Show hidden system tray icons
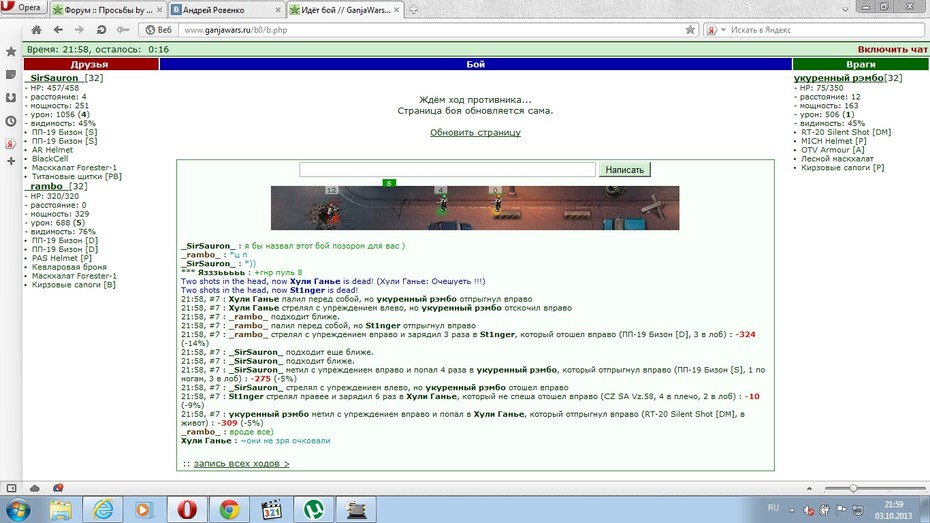Image resolution: width=930 pixels, height=523 pixels. (791, 509)
